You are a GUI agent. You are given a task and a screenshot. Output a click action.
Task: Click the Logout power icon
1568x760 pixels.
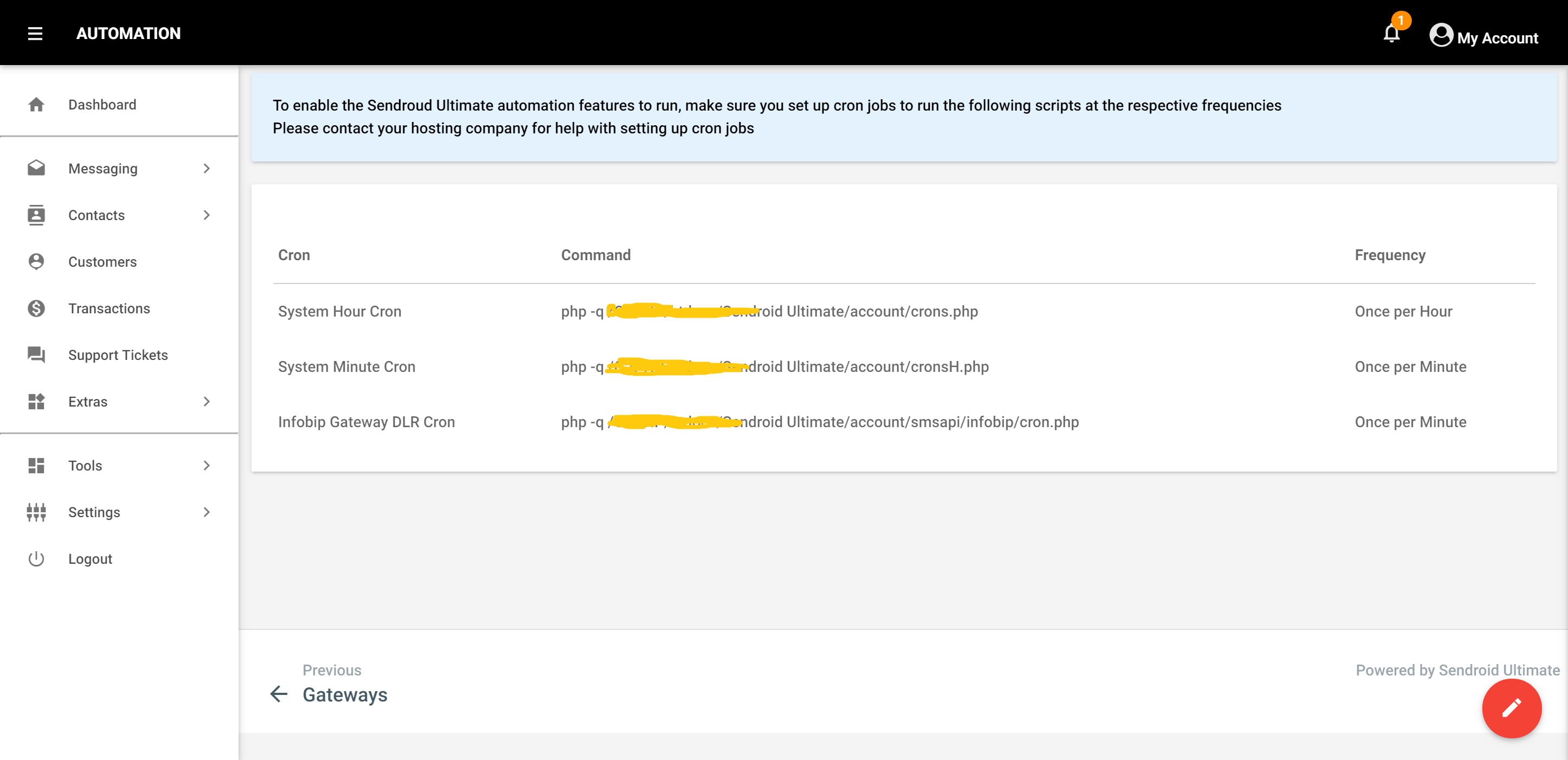(36, 558)
